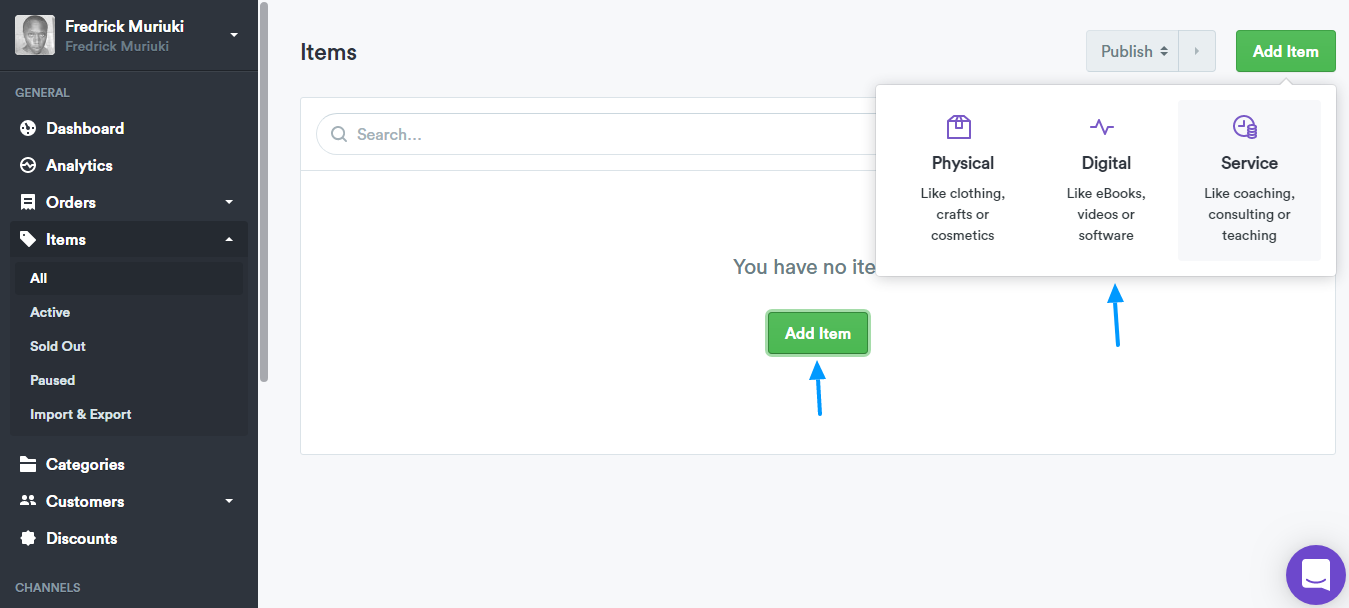Open Analytics via its chart icon
The image size is (1349, 608).
28,165
